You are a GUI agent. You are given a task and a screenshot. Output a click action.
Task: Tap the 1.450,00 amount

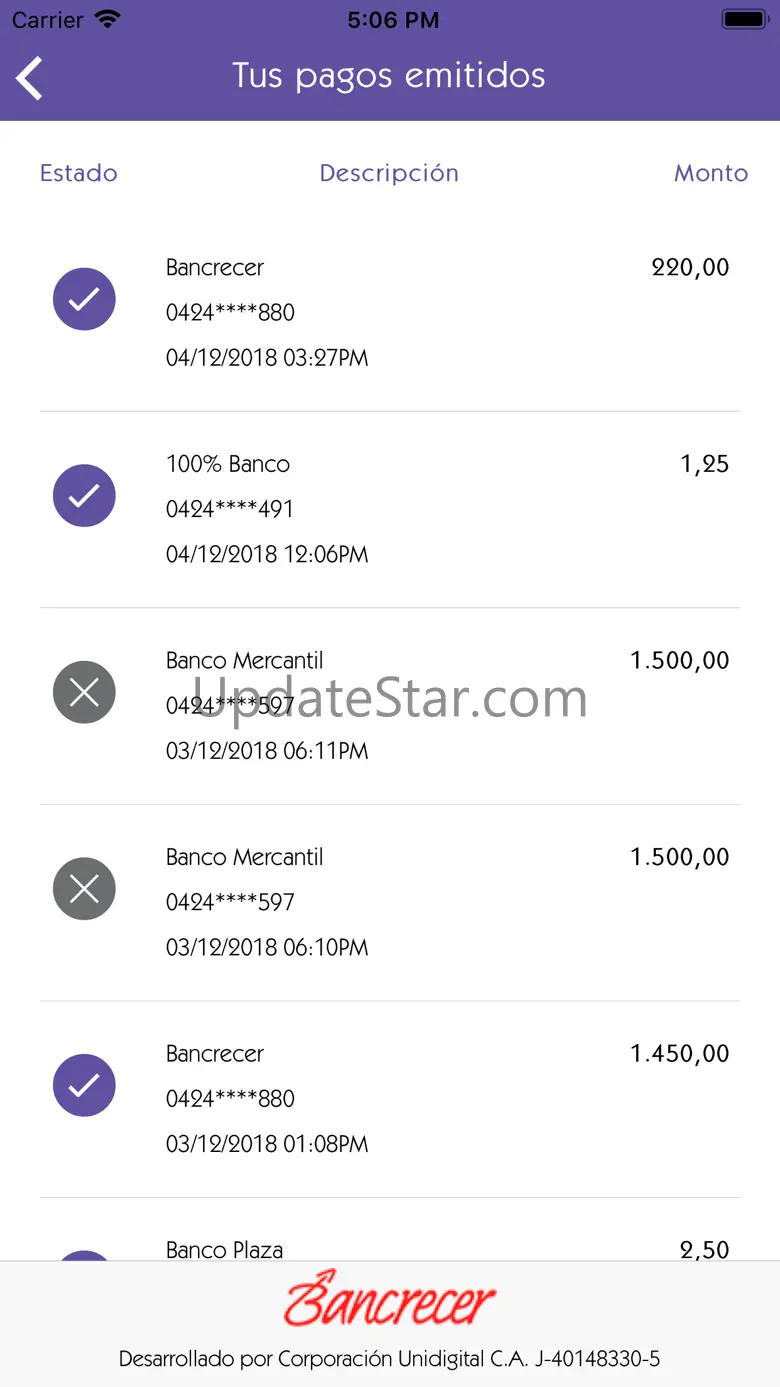[680, 1053]
